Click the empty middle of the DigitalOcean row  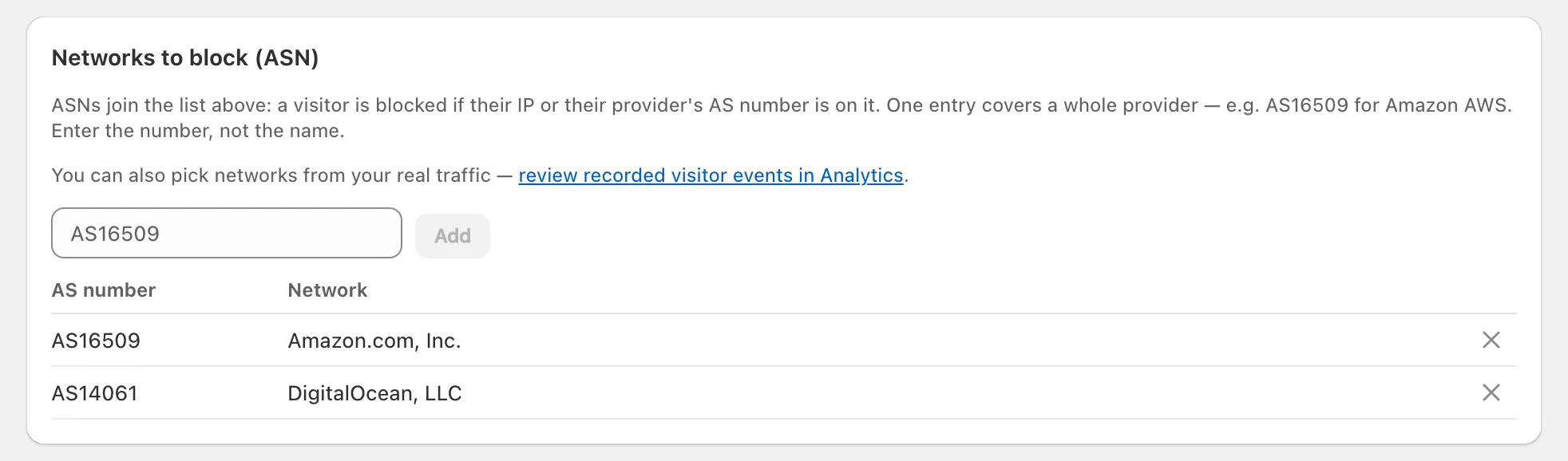pyautogui.click(x=958, y=393)
